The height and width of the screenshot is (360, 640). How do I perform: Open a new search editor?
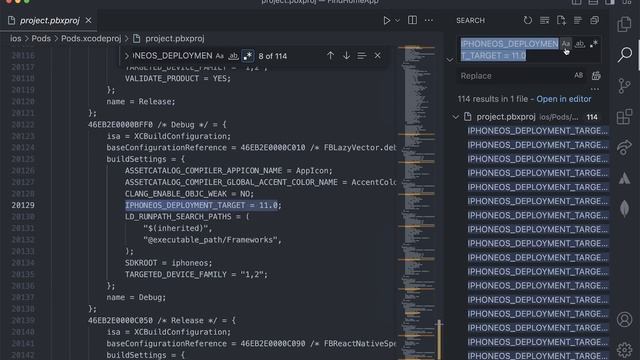click(x=561, y=20)
